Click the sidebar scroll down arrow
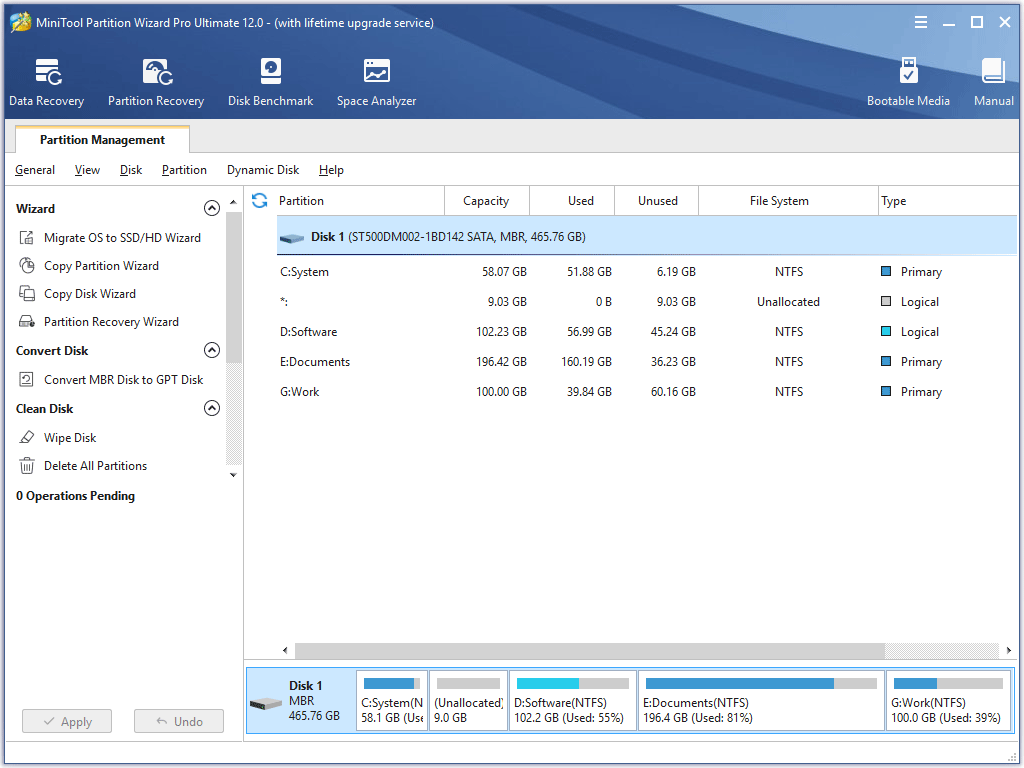Image resolution: width=1024 pixels, height=768 pixels. coord(233,475)
